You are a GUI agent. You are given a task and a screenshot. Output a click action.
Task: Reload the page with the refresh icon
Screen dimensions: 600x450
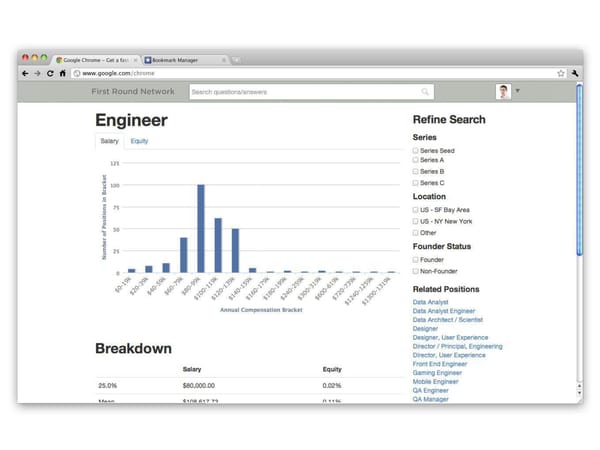coord(49,73)
